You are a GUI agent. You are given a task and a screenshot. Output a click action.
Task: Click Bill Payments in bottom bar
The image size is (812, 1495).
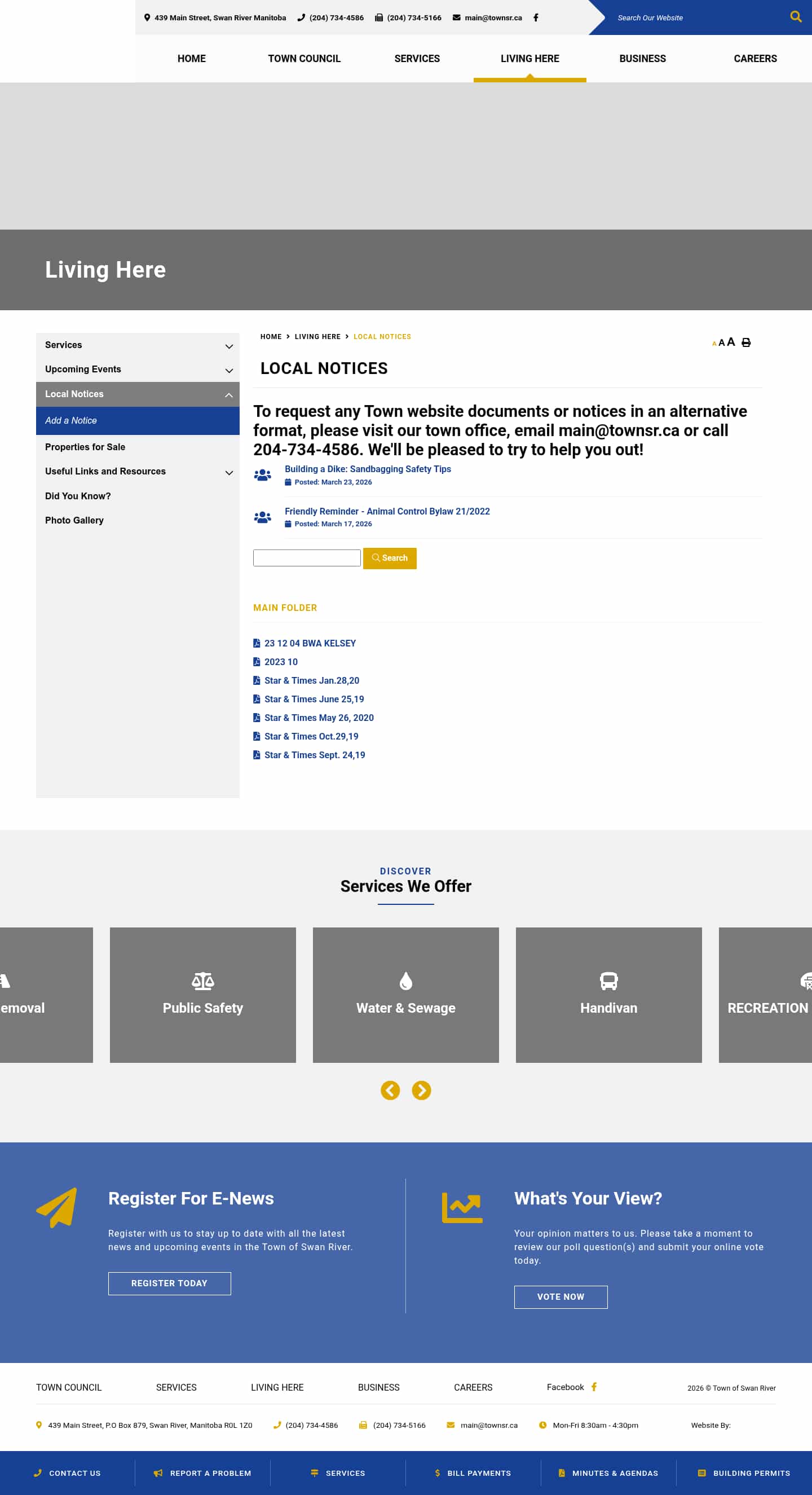(x=473, y=1473)
